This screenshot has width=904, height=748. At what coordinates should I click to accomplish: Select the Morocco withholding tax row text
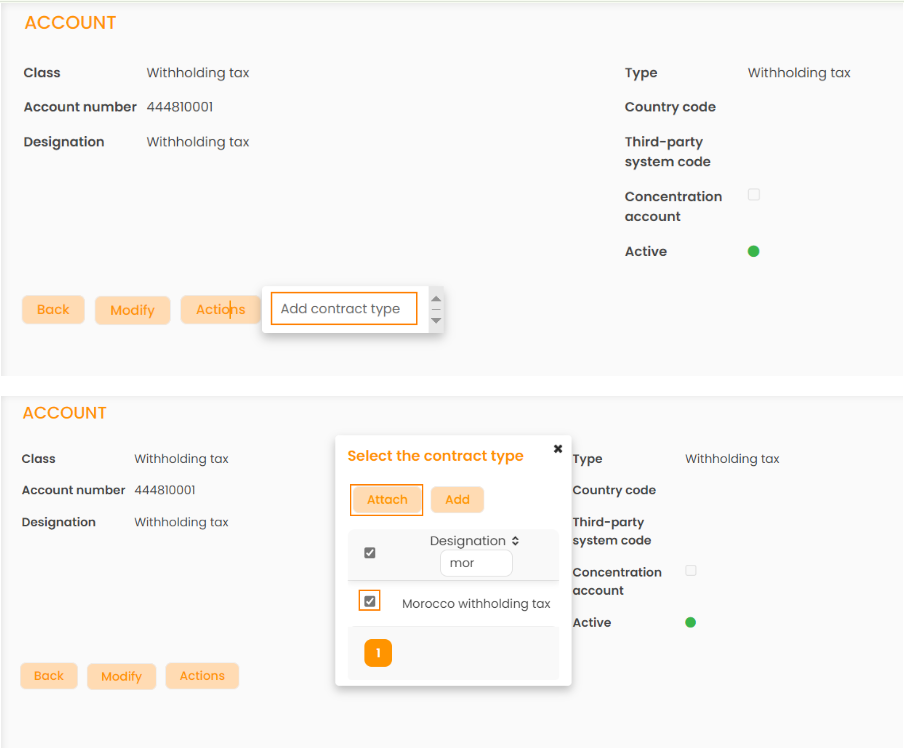[x=476, y=604]
